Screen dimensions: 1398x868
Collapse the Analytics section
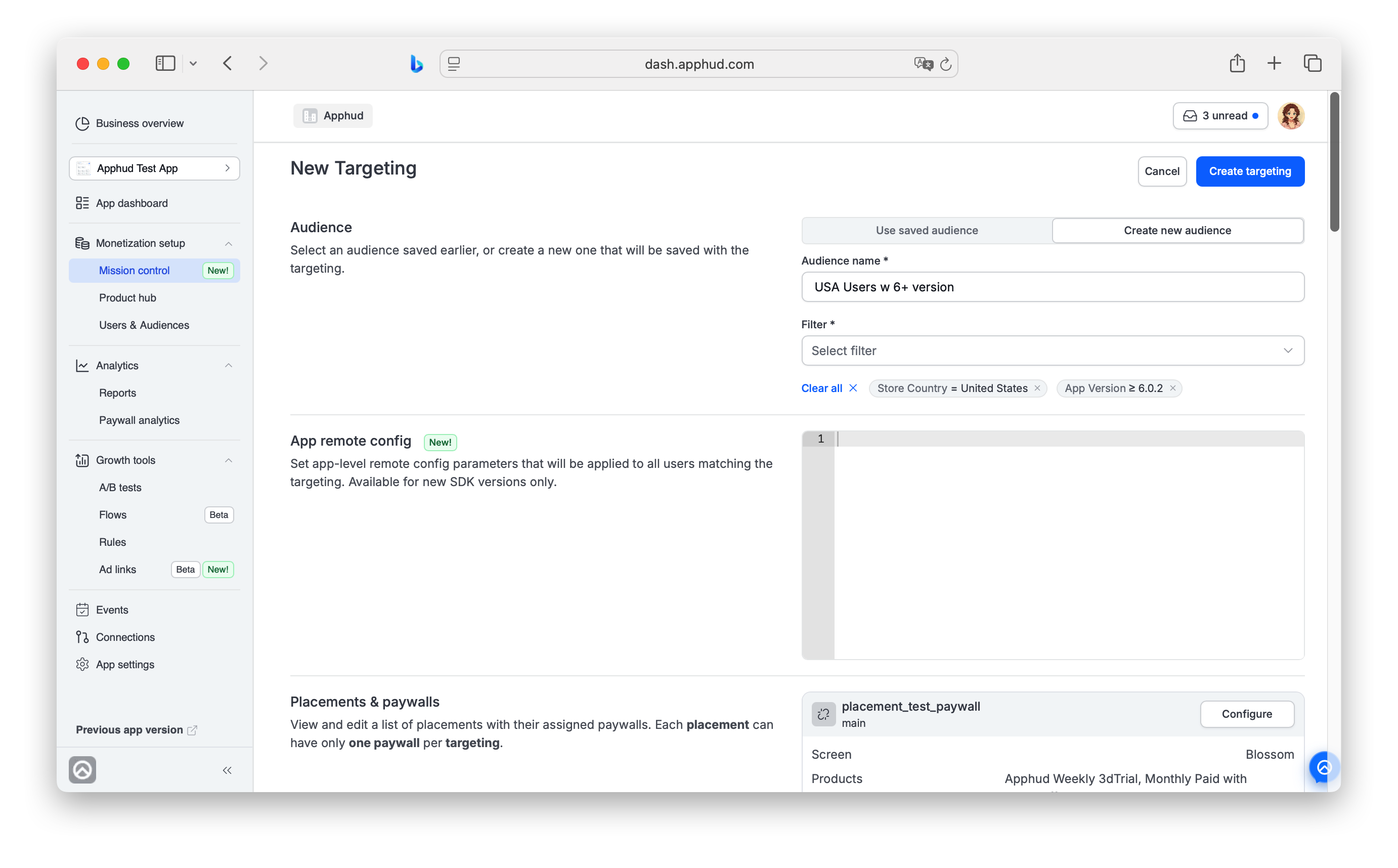[x=229, y=366]
